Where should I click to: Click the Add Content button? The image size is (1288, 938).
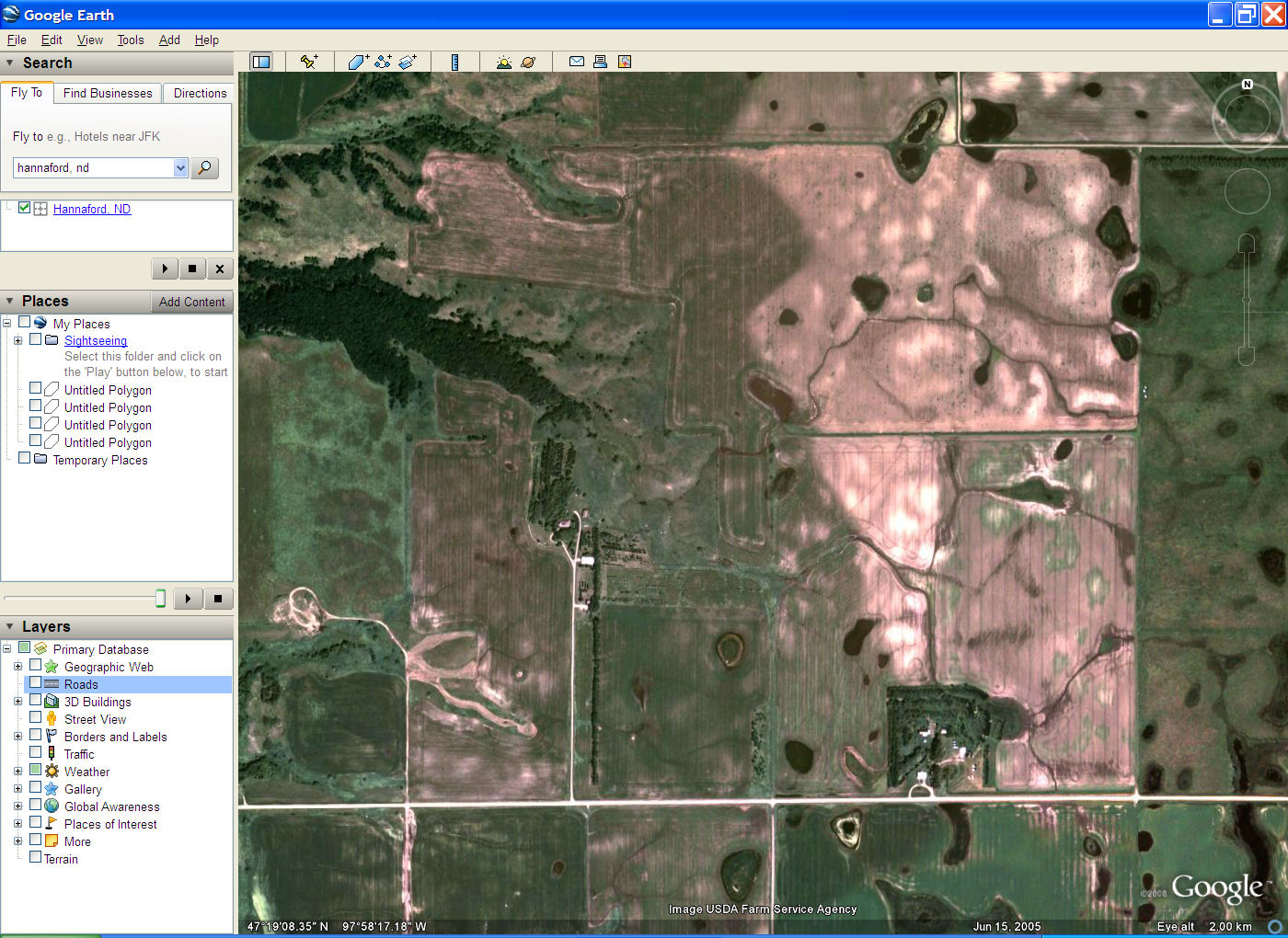coord(191,302)
